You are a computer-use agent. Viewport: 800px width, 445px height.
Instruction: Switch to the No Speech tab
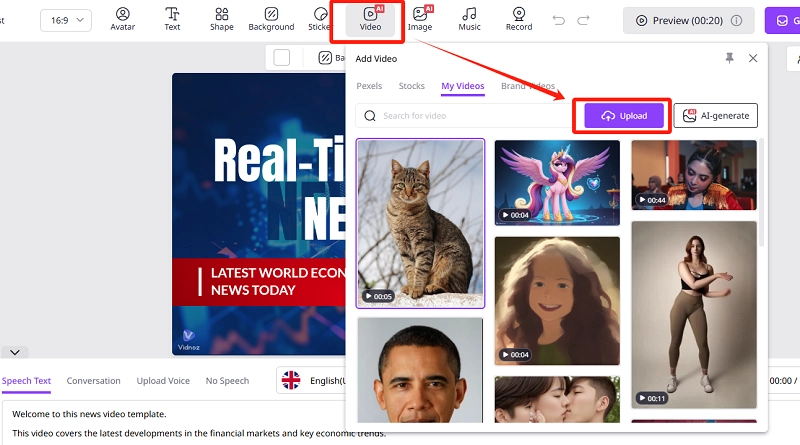(227, 381)
